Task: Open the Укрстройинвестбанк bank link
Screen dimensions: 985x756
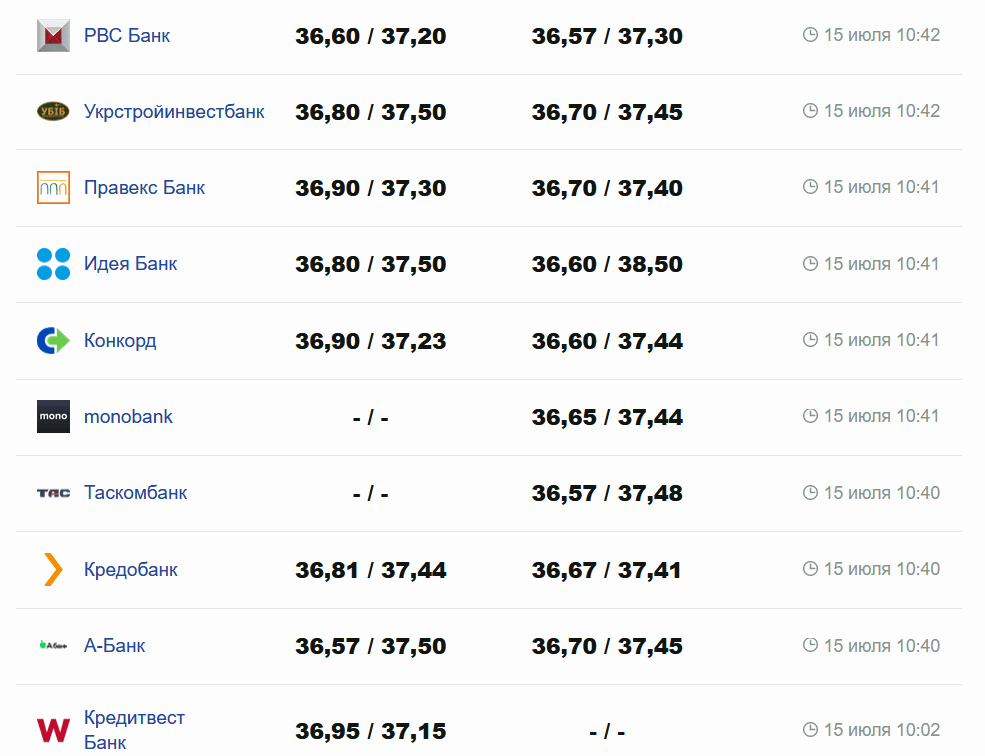Action: tap(174, 112)
